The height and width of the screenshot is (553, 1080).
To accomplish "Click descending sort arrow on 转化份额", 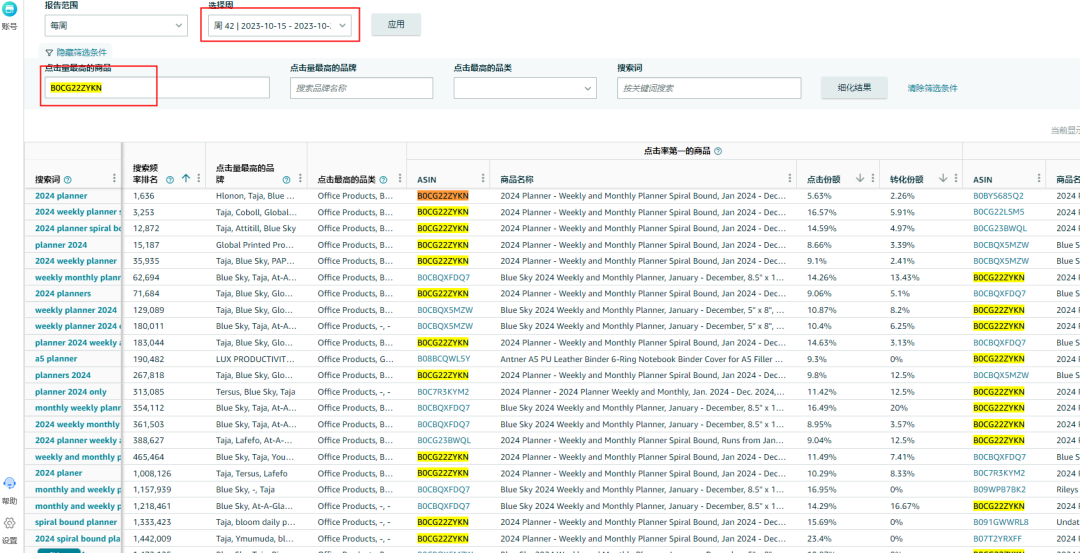I will click(x=943, y=178).
